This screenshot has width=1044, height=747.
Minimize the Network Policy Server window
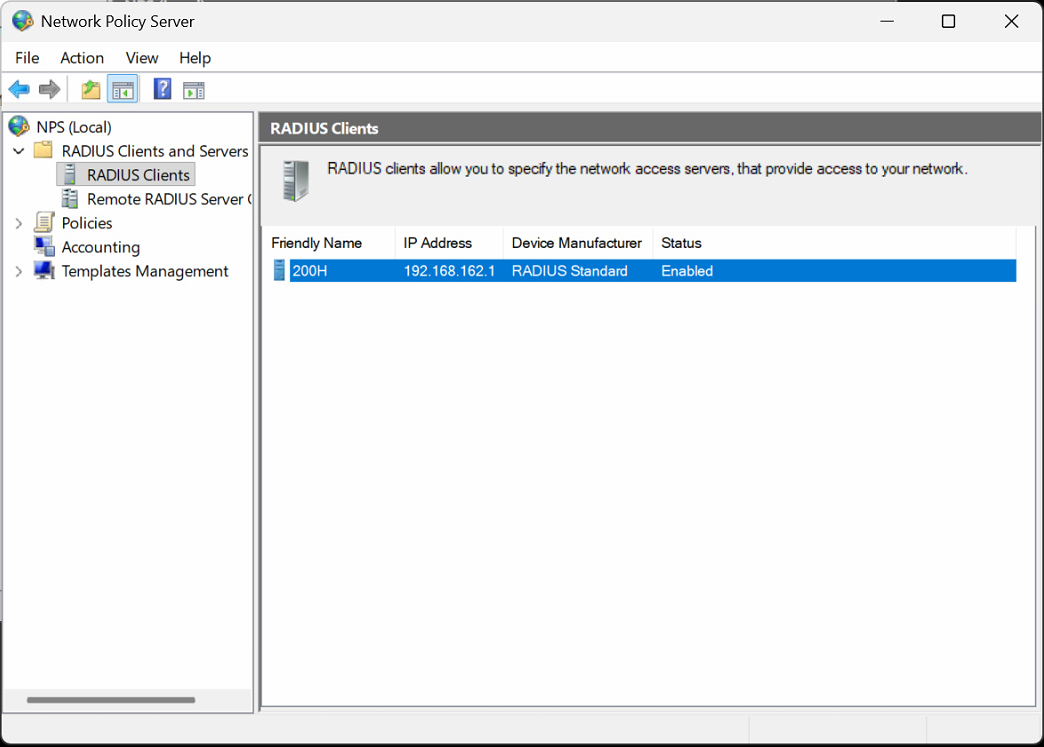[x=887, y=21]
